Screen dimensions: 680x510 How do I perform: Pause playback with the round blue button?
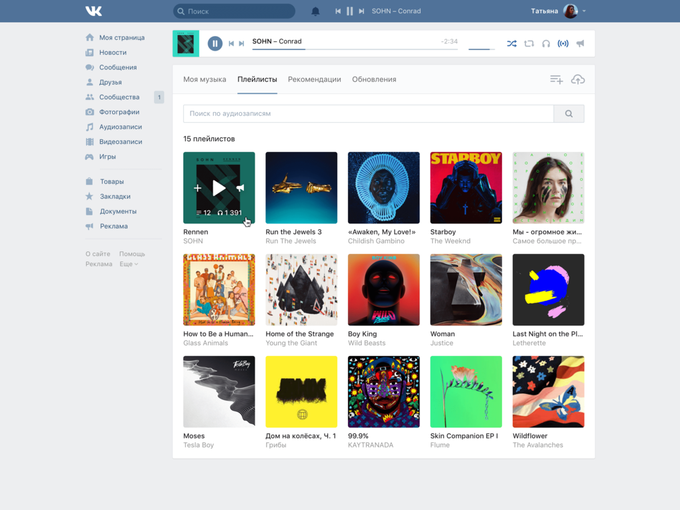coord(215,43)
